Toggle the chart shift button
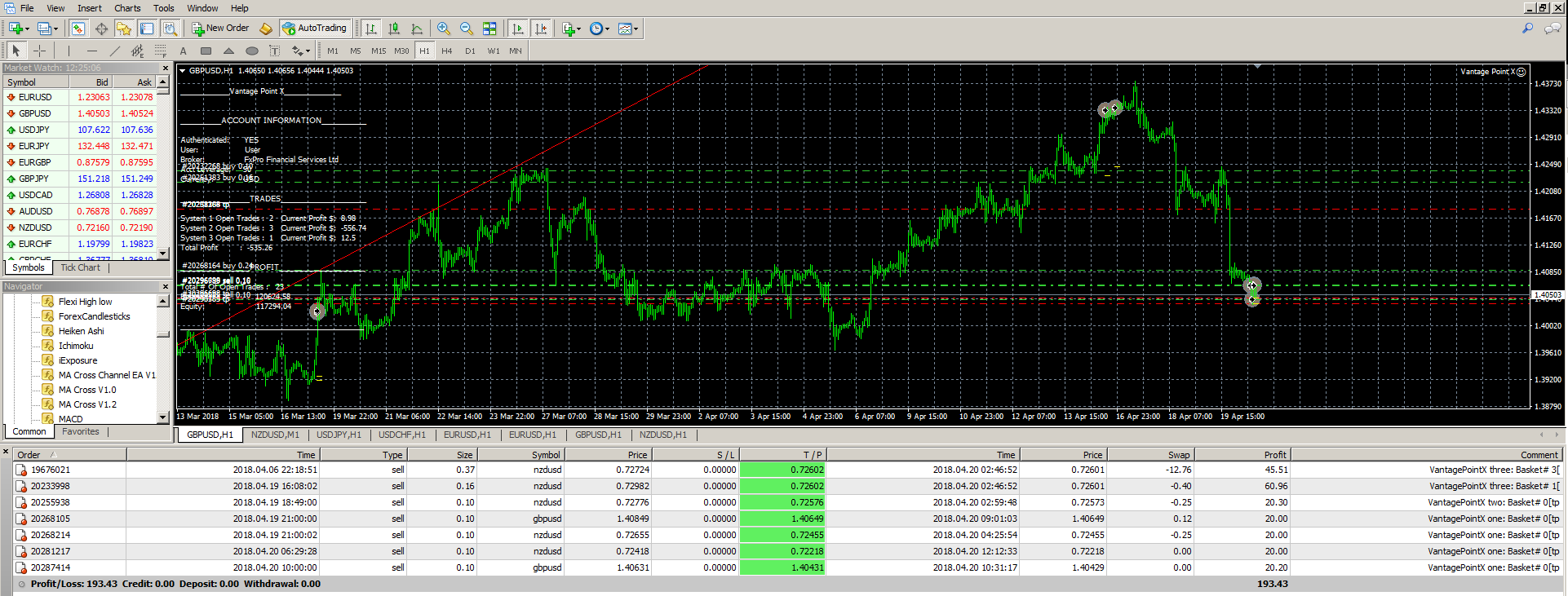 [540, 29]
